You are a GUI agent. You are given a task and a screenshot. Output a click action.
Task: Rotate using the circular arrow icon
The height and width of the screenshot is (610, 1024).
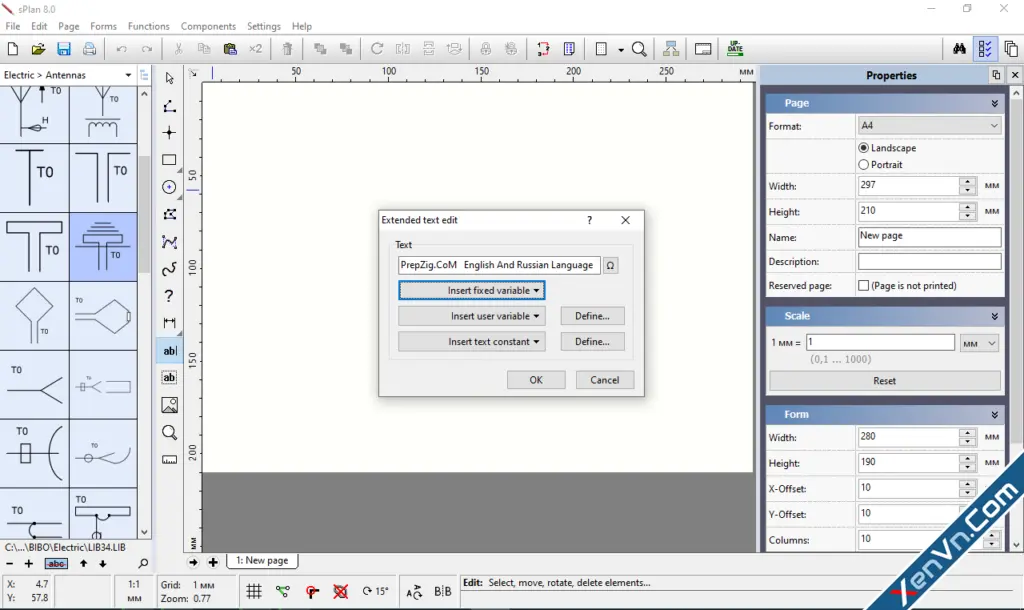coord(377,49)
